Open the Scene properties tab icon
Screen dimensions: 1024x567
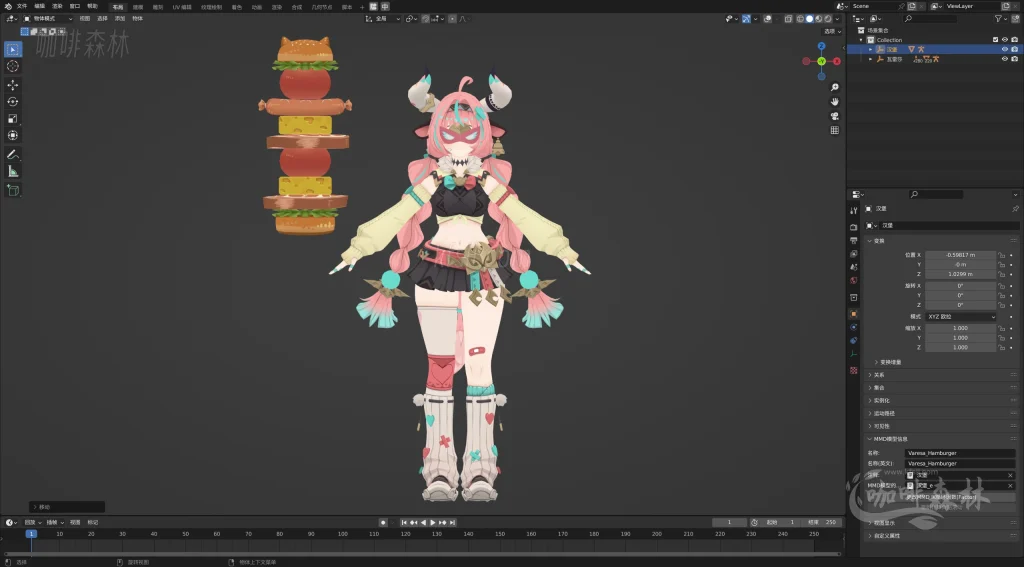[854, 267]
